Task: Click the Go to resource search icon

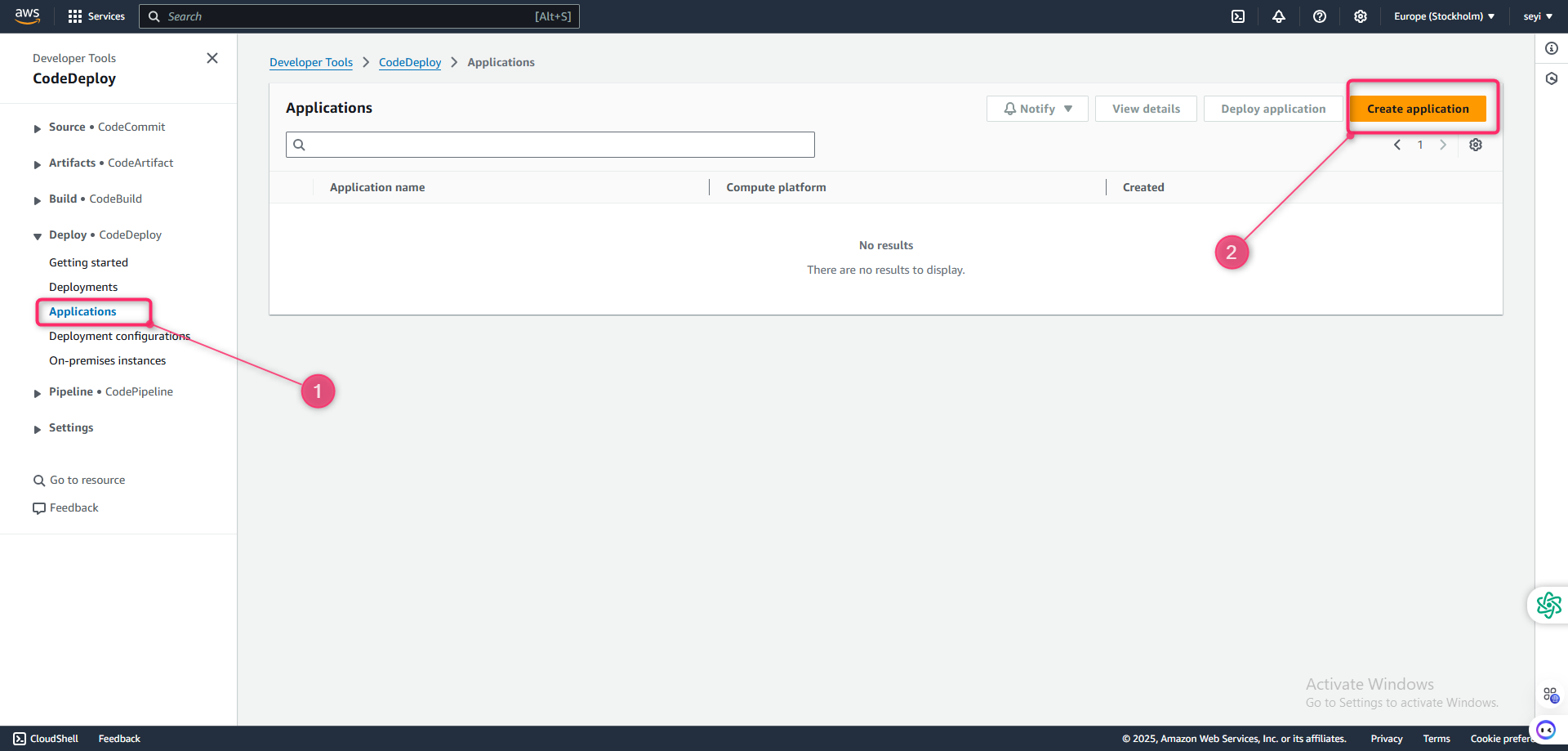Action: [39, 481]
